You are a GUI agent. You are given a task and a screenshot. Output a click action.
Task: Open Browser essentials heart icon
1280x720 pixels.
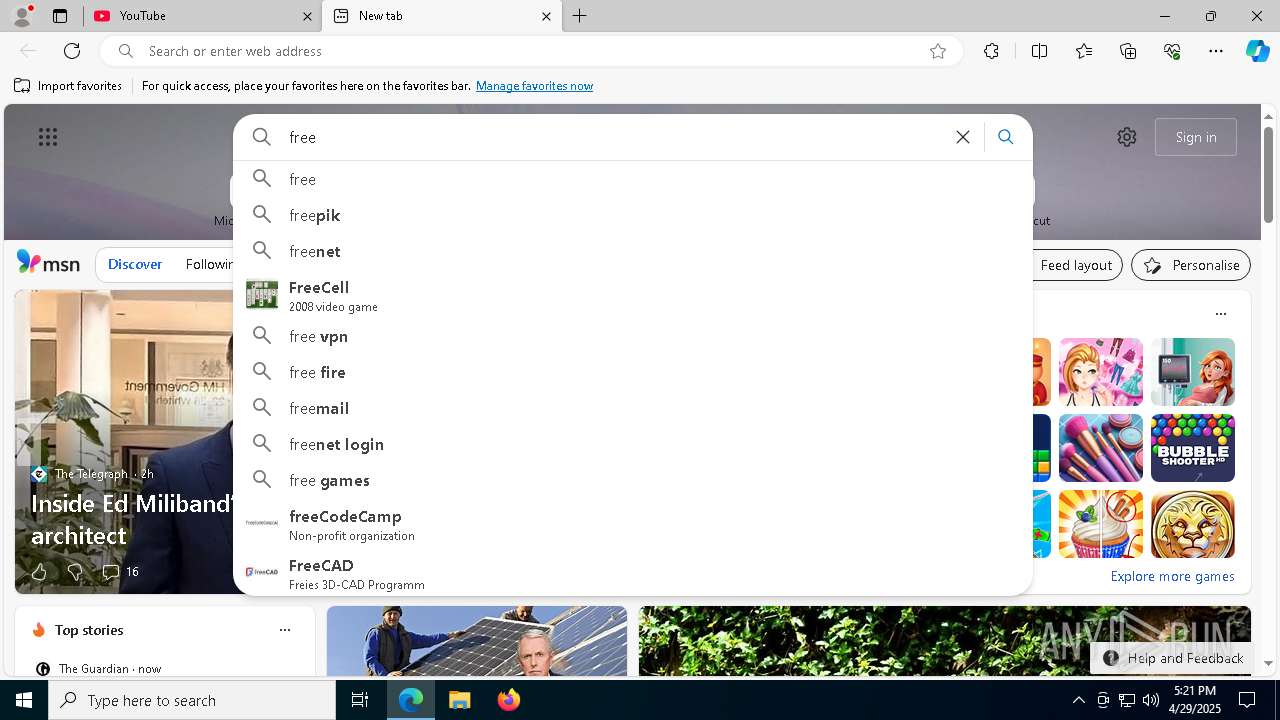coord(1172,51)
